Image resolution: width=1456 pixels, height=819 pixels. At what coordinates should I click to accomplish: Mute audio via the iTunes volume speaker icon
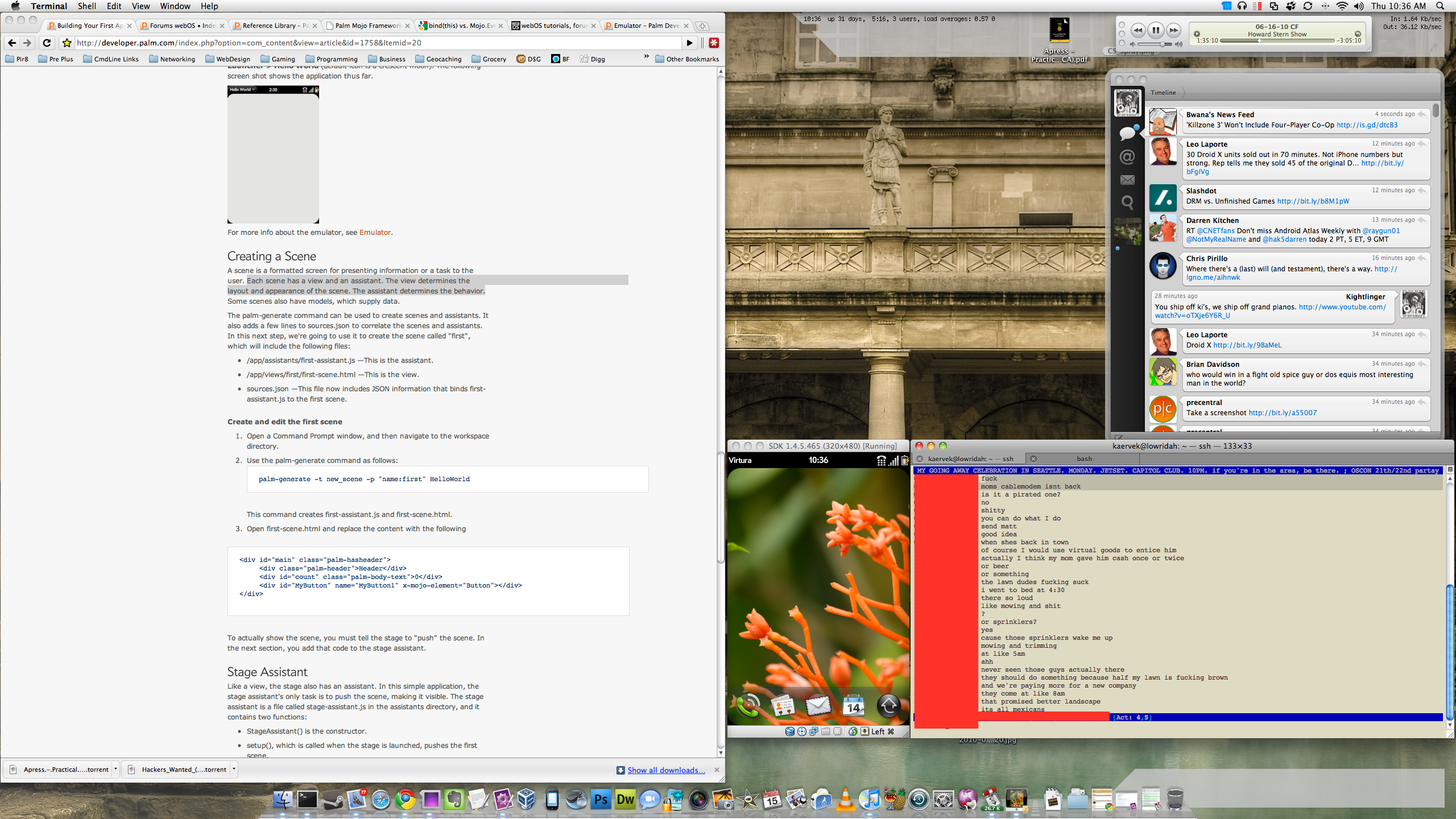point(1133,44)
